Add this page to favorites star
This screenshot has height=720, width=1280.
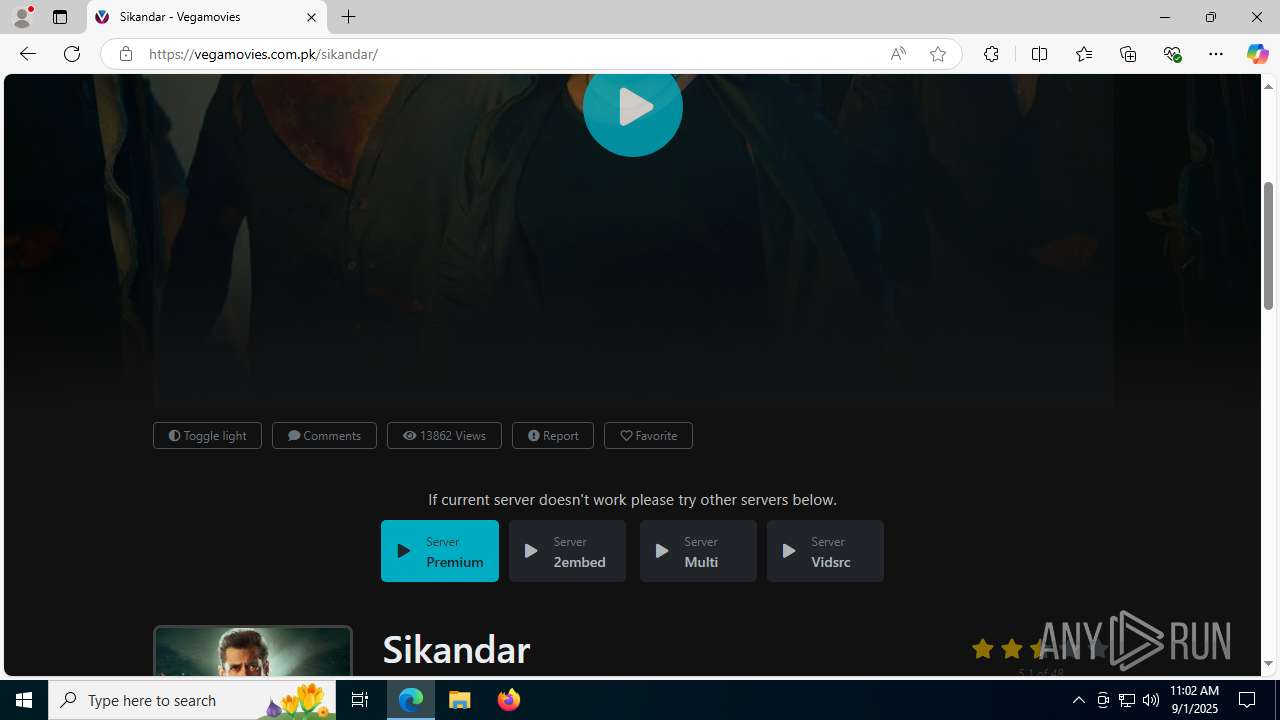click(938, 54)
